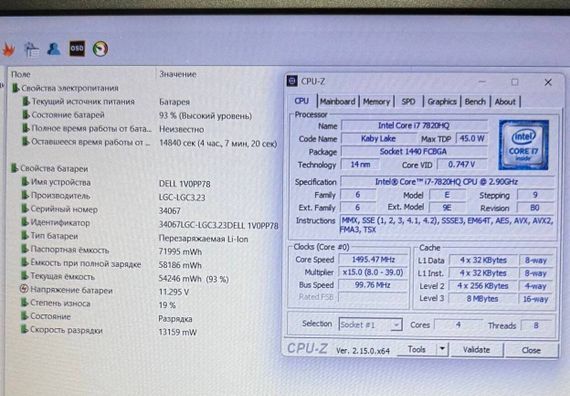
Task: Minimize the CPU-Z window
Action: (482, 82)
